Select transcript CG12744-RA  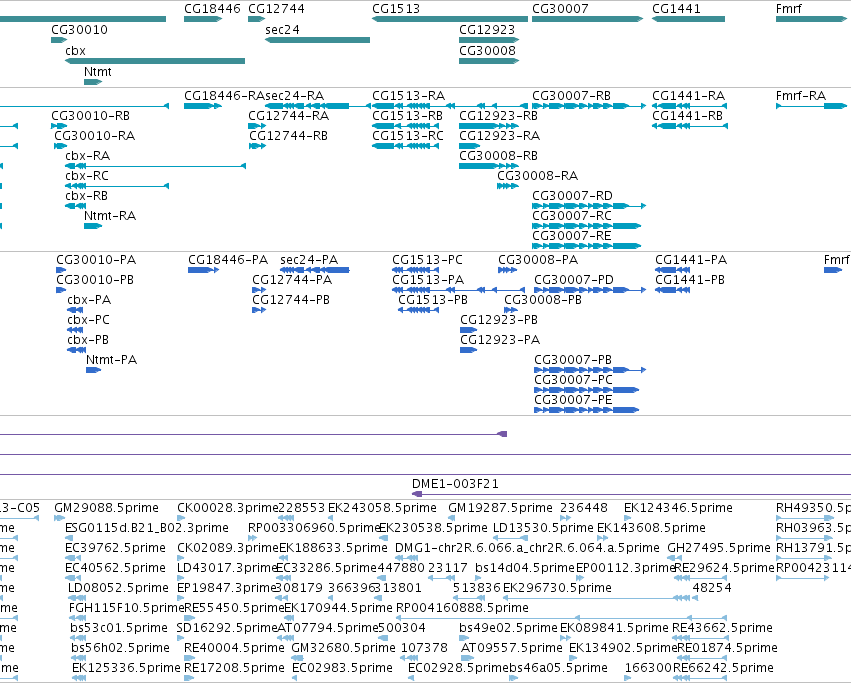tap(288, 116)
